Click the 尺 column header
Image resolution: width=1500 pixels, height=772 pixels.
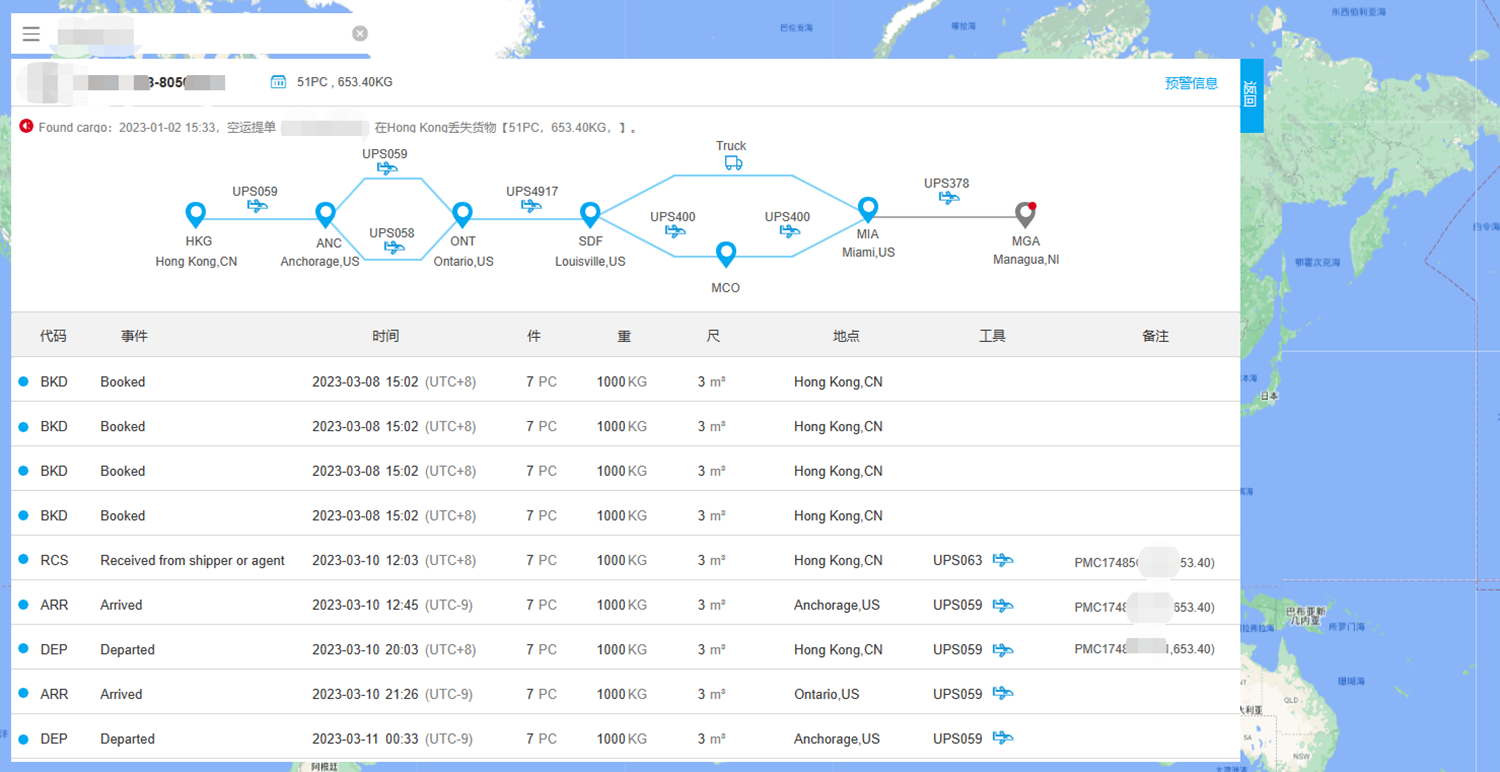click(x=713, y=336)
